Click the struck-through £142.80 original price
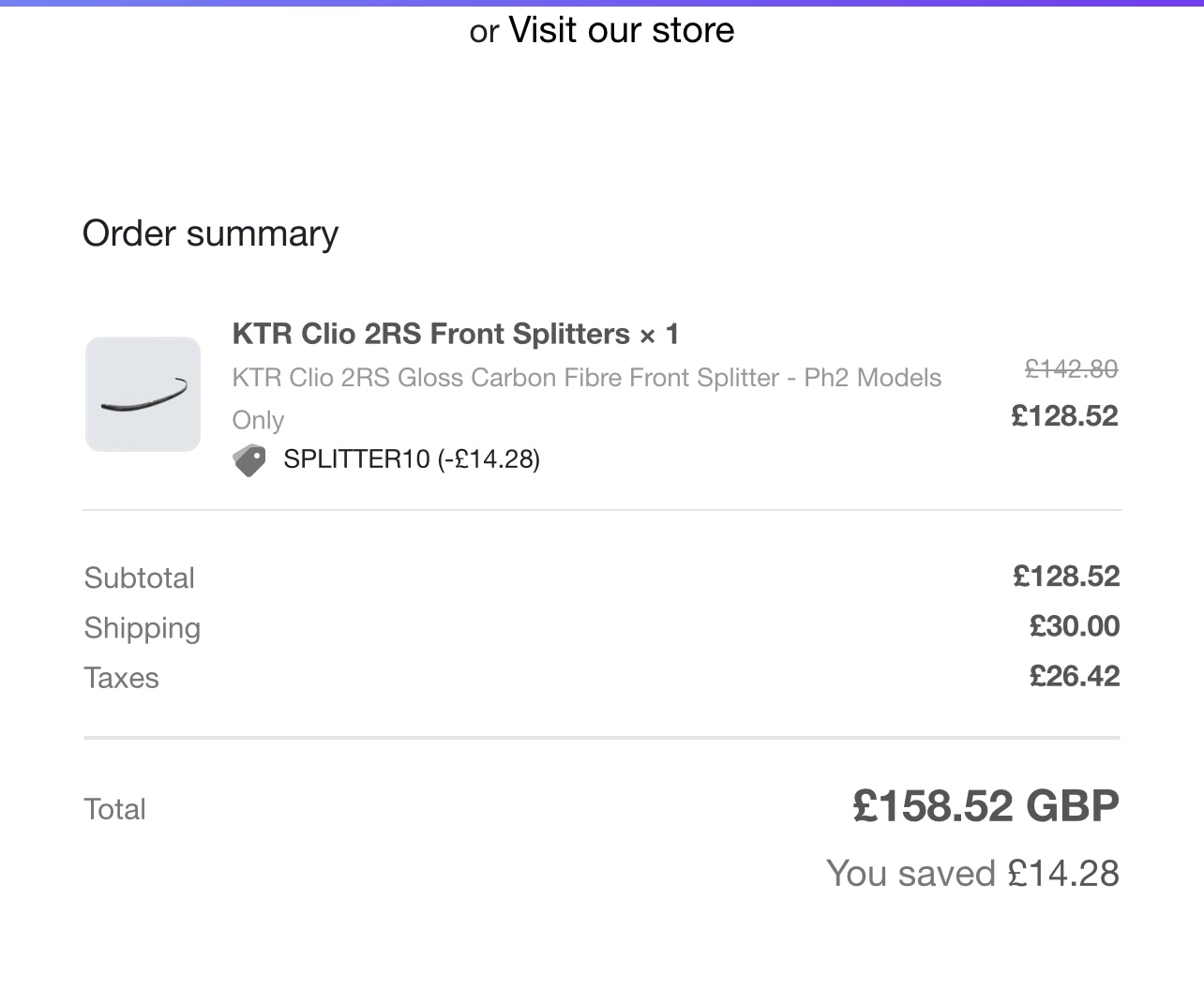This screenshot has width=1204, height=1005. [x=1072, y=369]
